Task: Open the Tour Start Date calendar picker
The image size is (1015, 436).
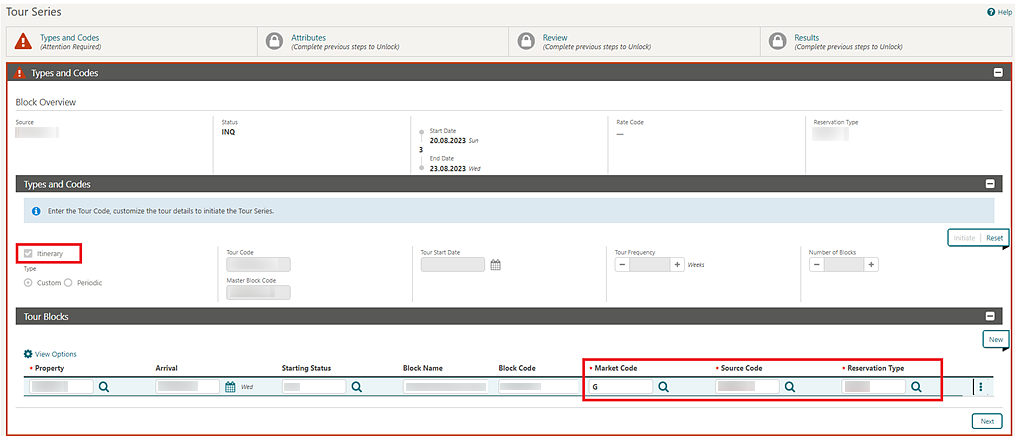Action: pyautogui.click(x=495, y=265)
